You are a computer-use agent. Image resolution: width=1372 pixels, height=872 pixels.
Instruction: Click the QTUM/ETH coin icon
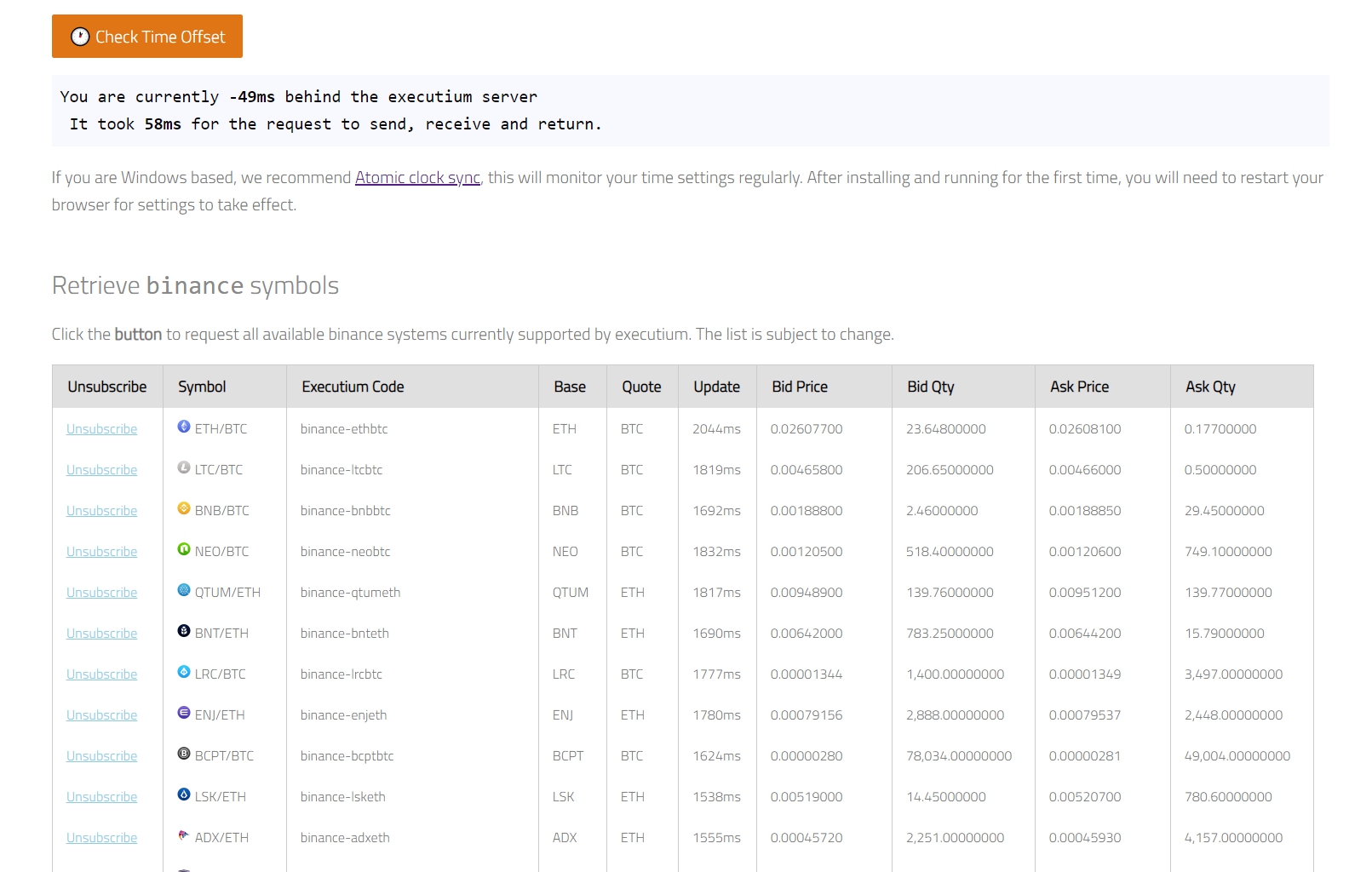(x=184, y=590)
